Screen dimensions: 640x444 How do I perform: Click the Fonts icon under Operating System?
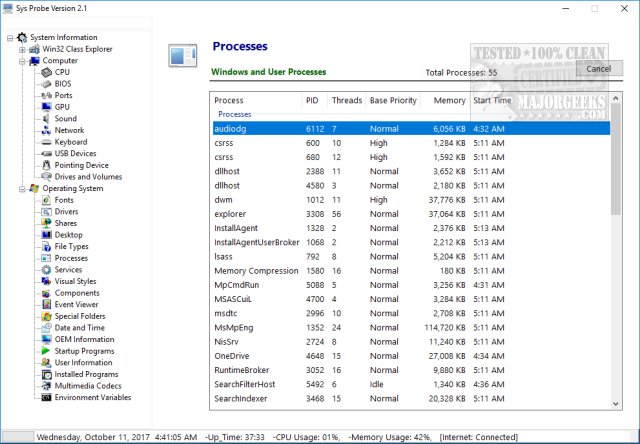(x=46, y=200)
